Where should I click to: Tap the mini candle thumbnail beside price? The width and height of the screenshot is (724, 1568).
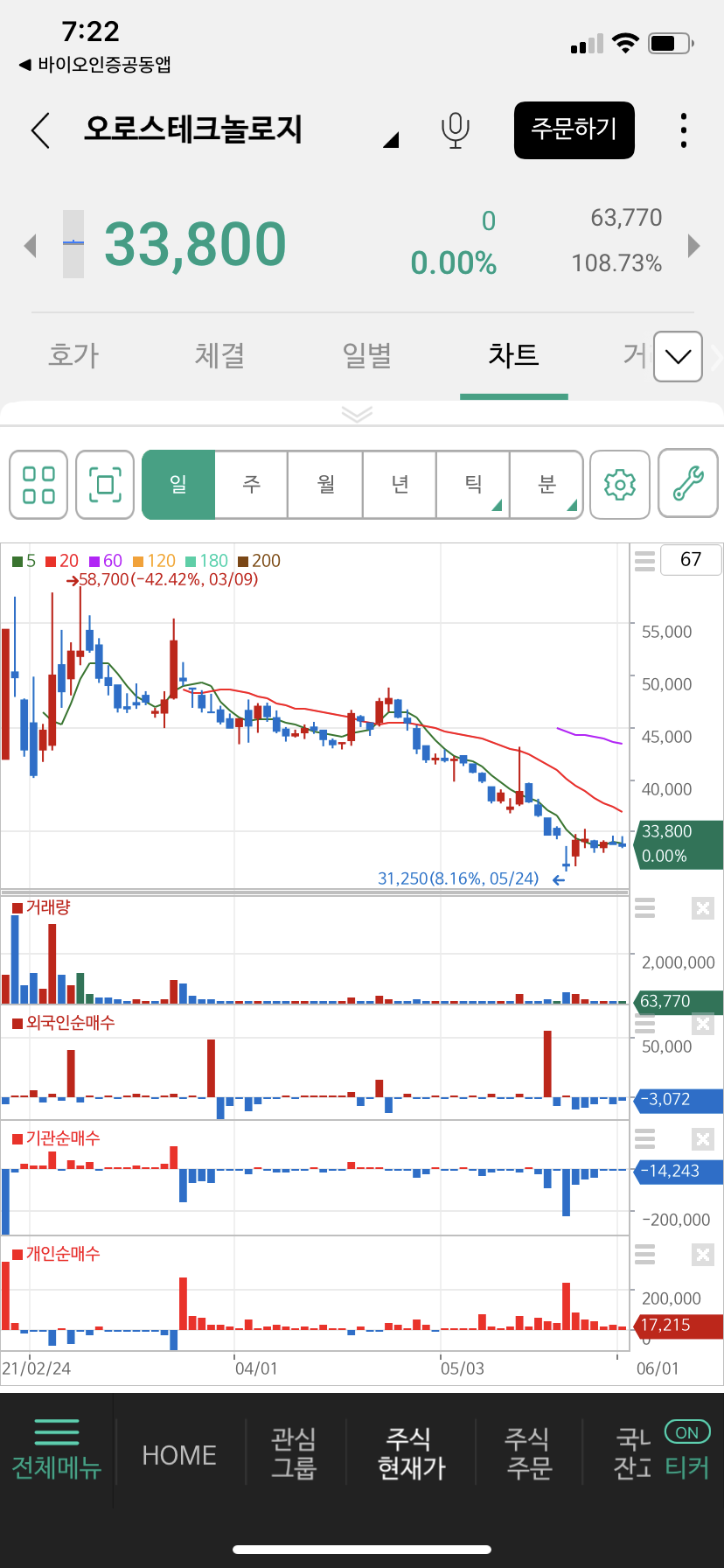[73, 244]
